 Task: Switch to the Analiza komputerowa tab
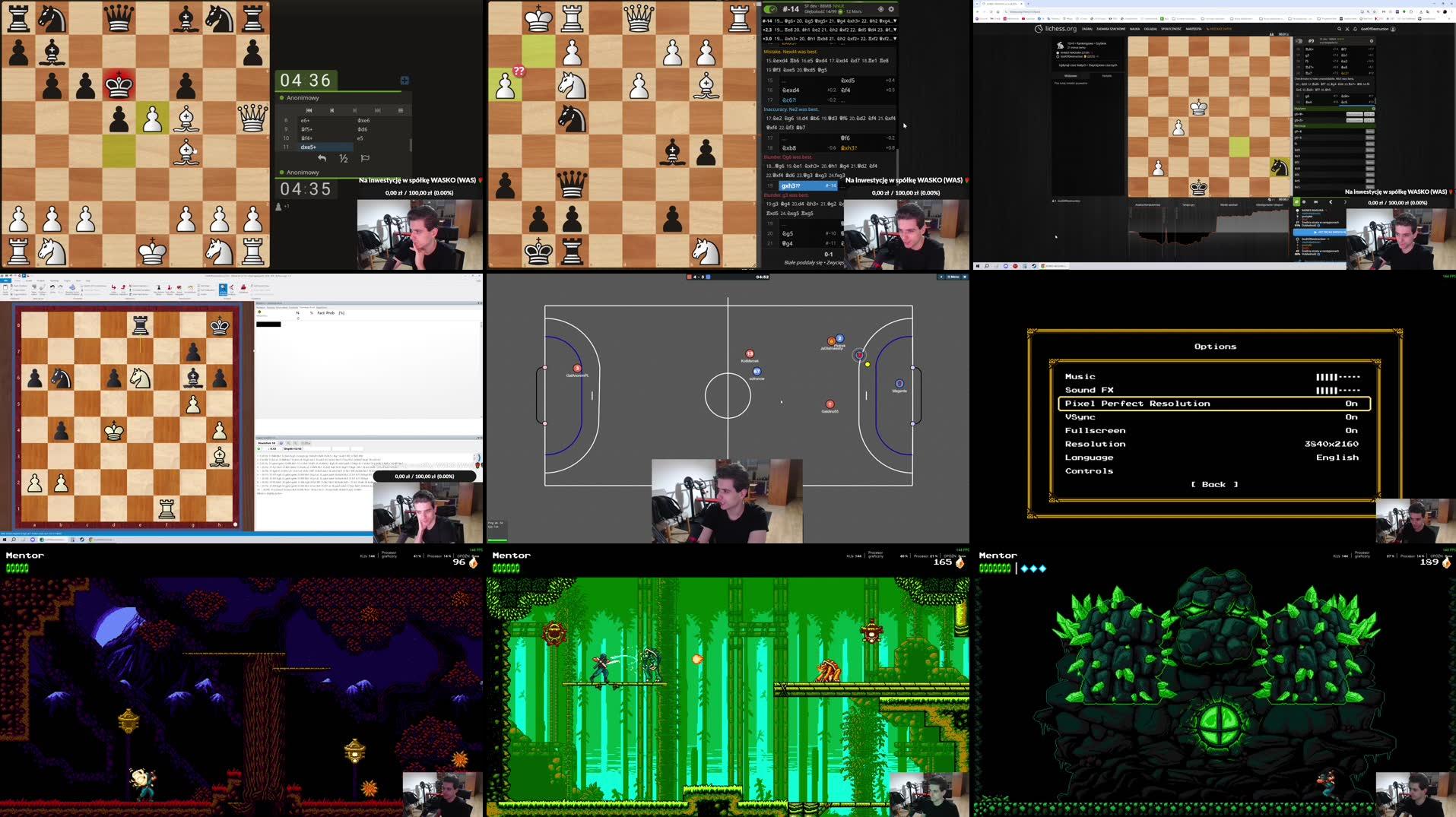[x=1147, y=204]
